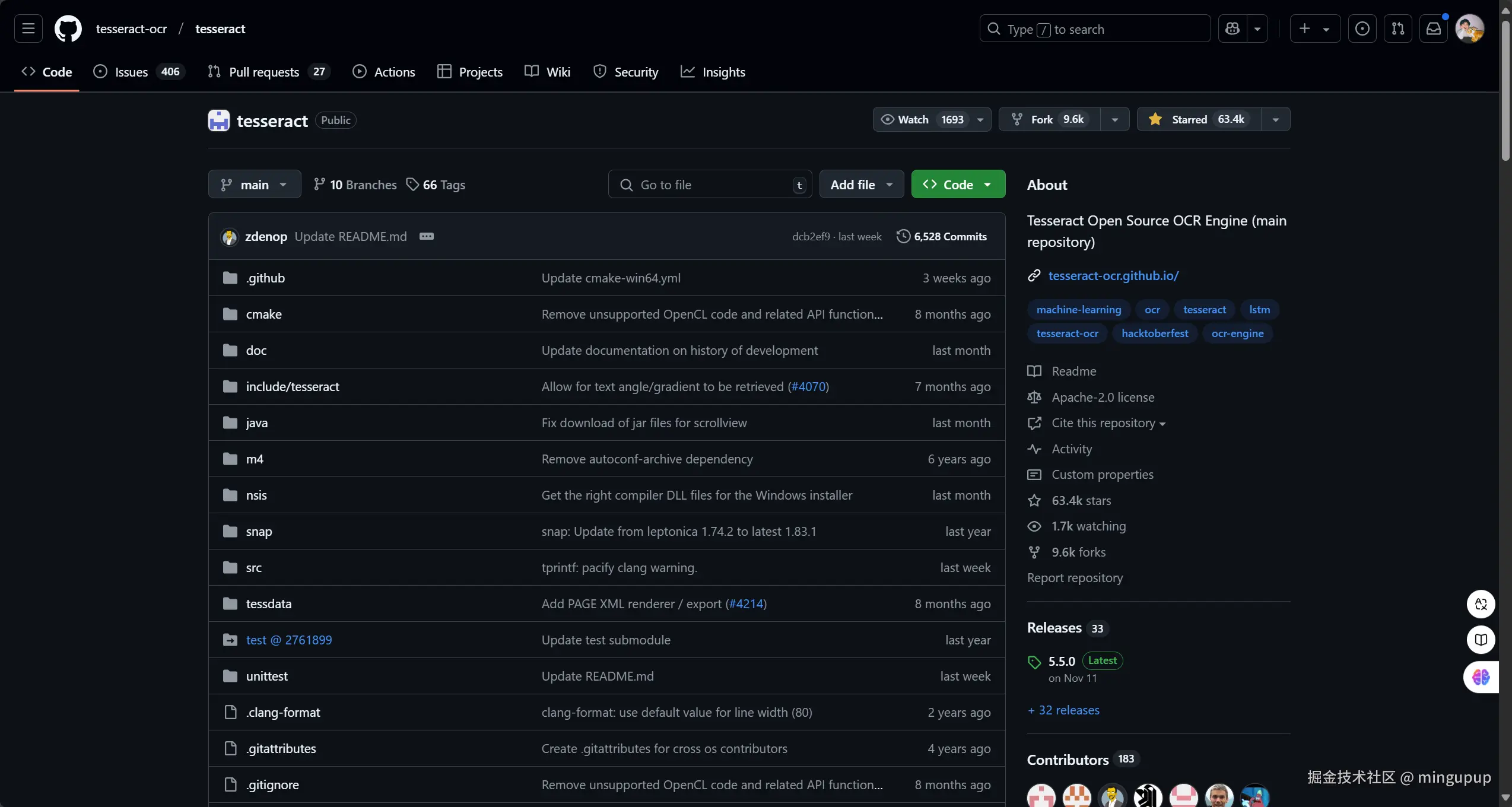1512x807 pixels.
Task: Open the hamburger navigation menu
Action: pos(28,28)
